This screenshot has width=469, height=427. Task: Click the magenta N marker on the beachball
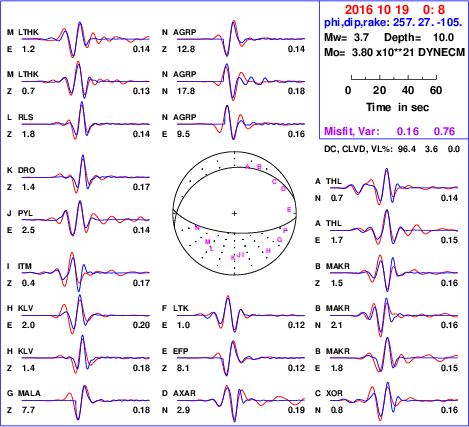click(x=197, y=228)
